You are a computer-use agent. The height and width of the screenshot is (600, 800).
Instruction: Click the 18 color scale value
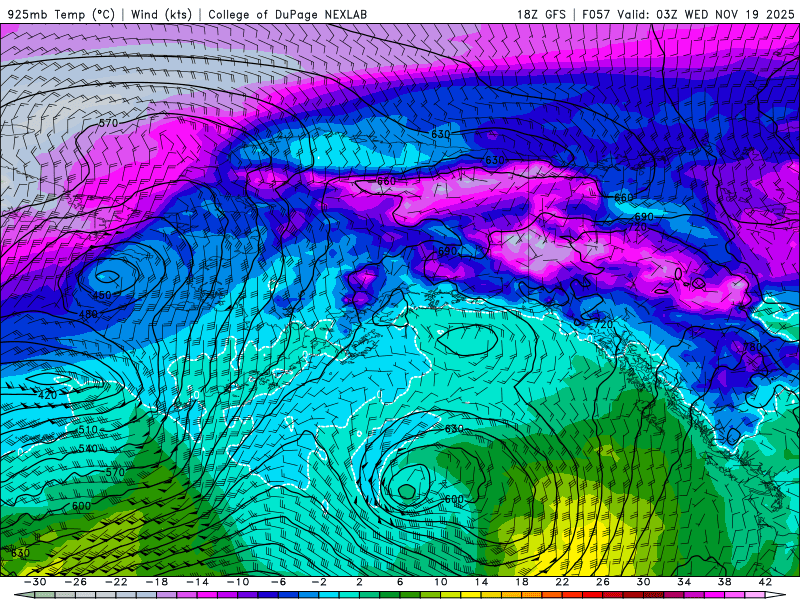coord(521,582)
